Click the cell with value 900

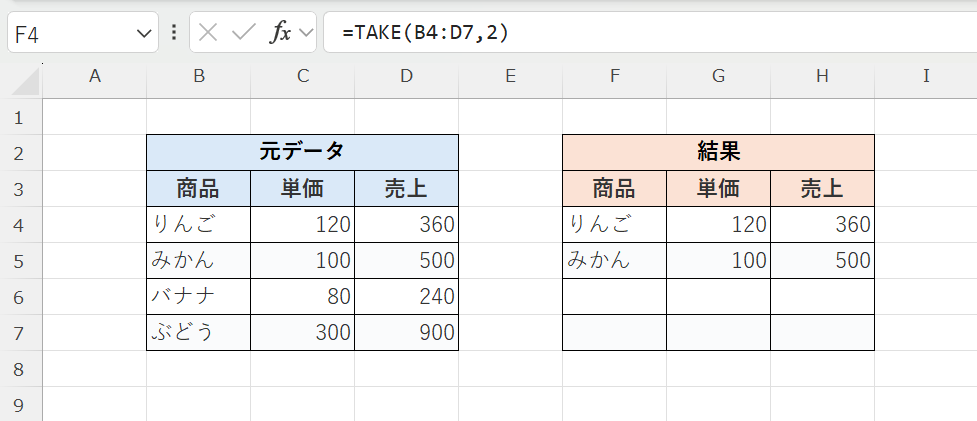(406, 333)
